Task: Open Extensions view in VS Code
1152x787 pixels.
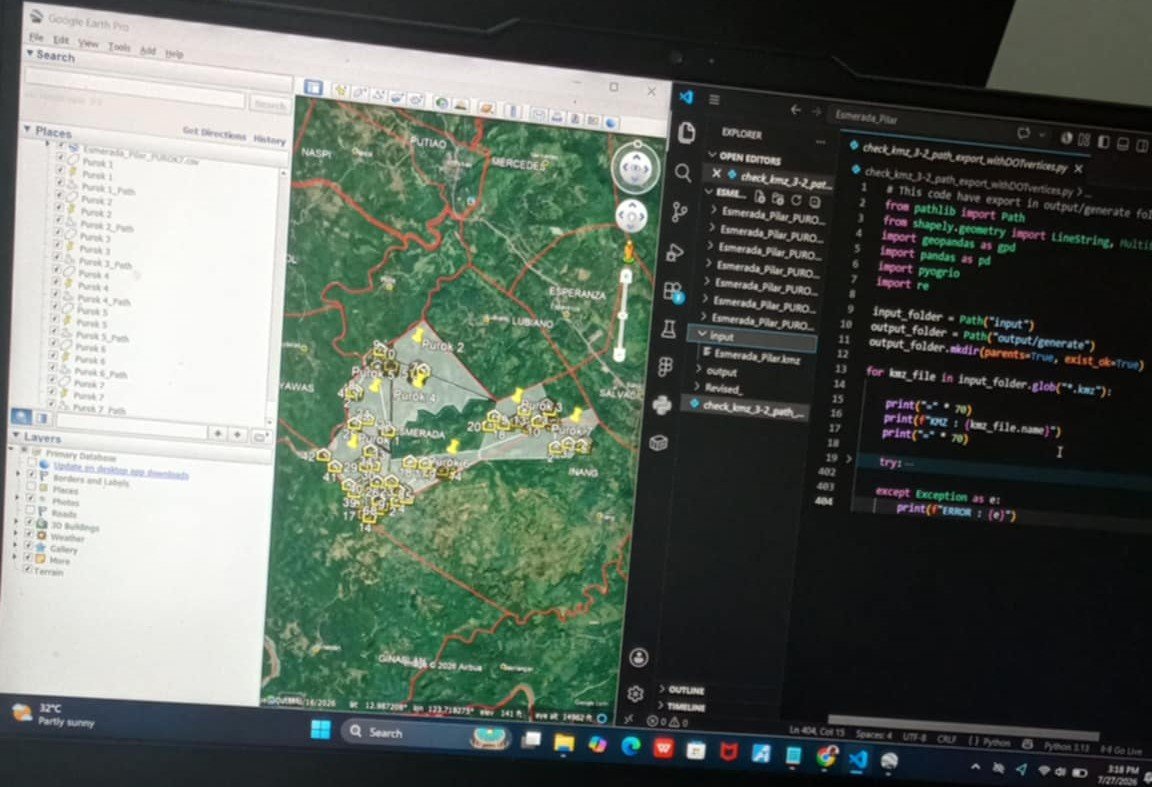Action: (673, 291)
